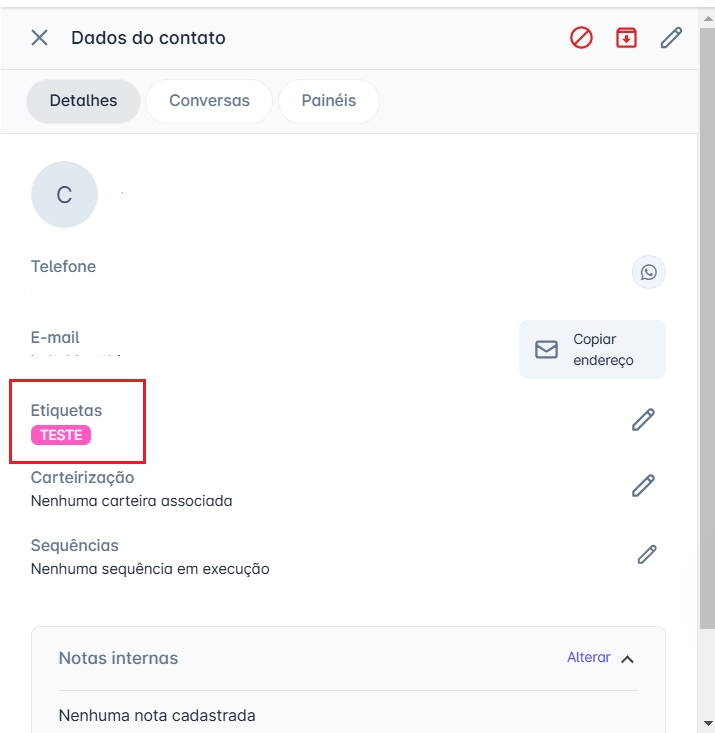The height and width of the screenshot is (733, 715).
Task: Open WhatsApp chat from the Telefone row
Action: pyautogui.click(x=649, y=272)
